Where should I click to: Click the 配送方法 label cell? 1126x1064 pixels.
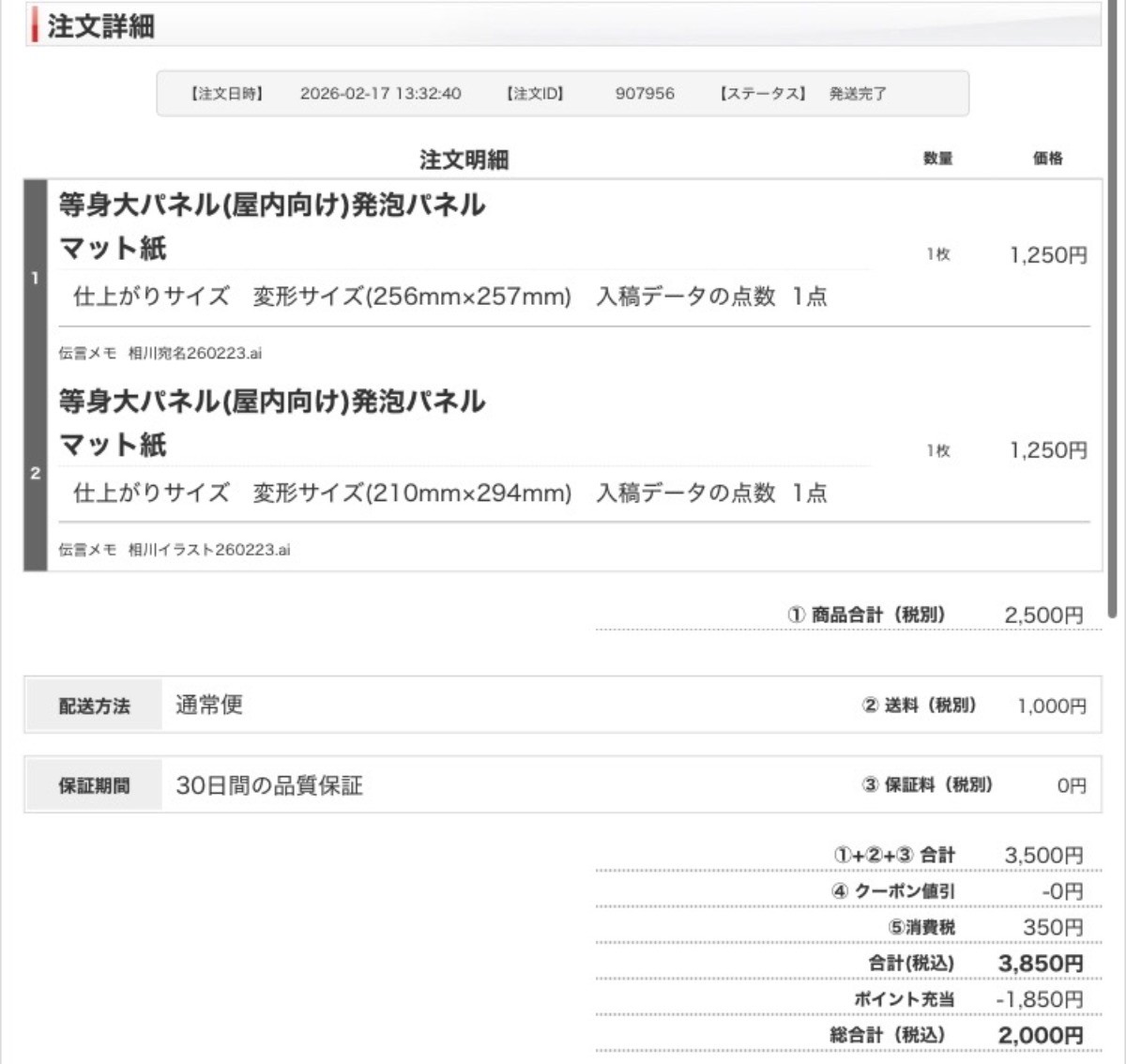94,706
